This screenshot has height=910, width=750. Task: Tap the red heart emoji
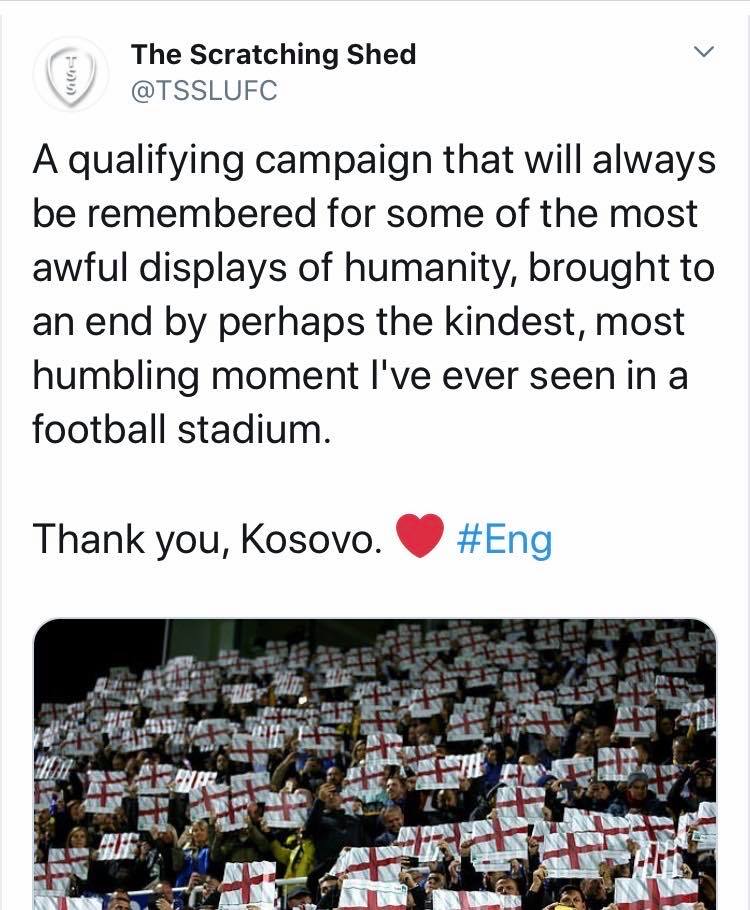[420, 536]
